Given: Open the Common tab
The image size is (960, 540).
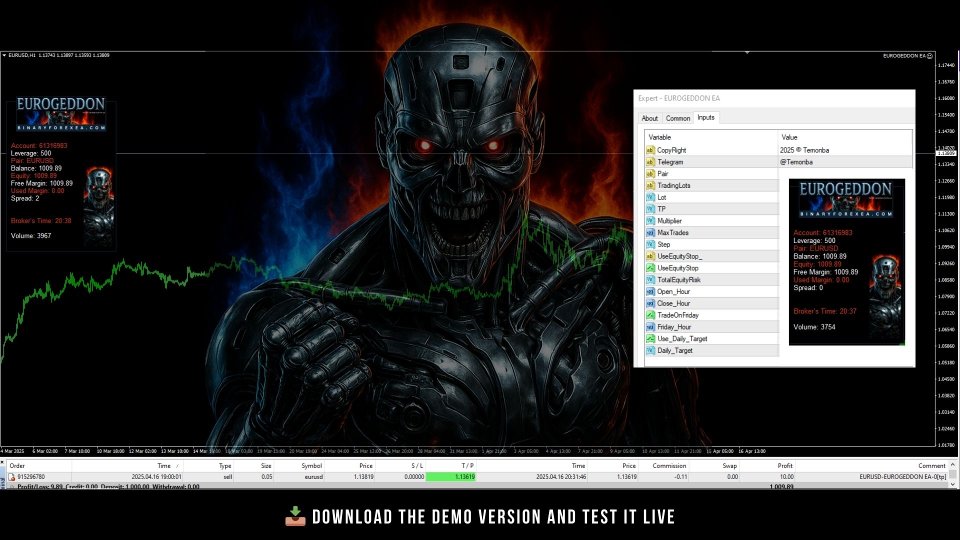Looking at the screenshot, I should point(678,118).
